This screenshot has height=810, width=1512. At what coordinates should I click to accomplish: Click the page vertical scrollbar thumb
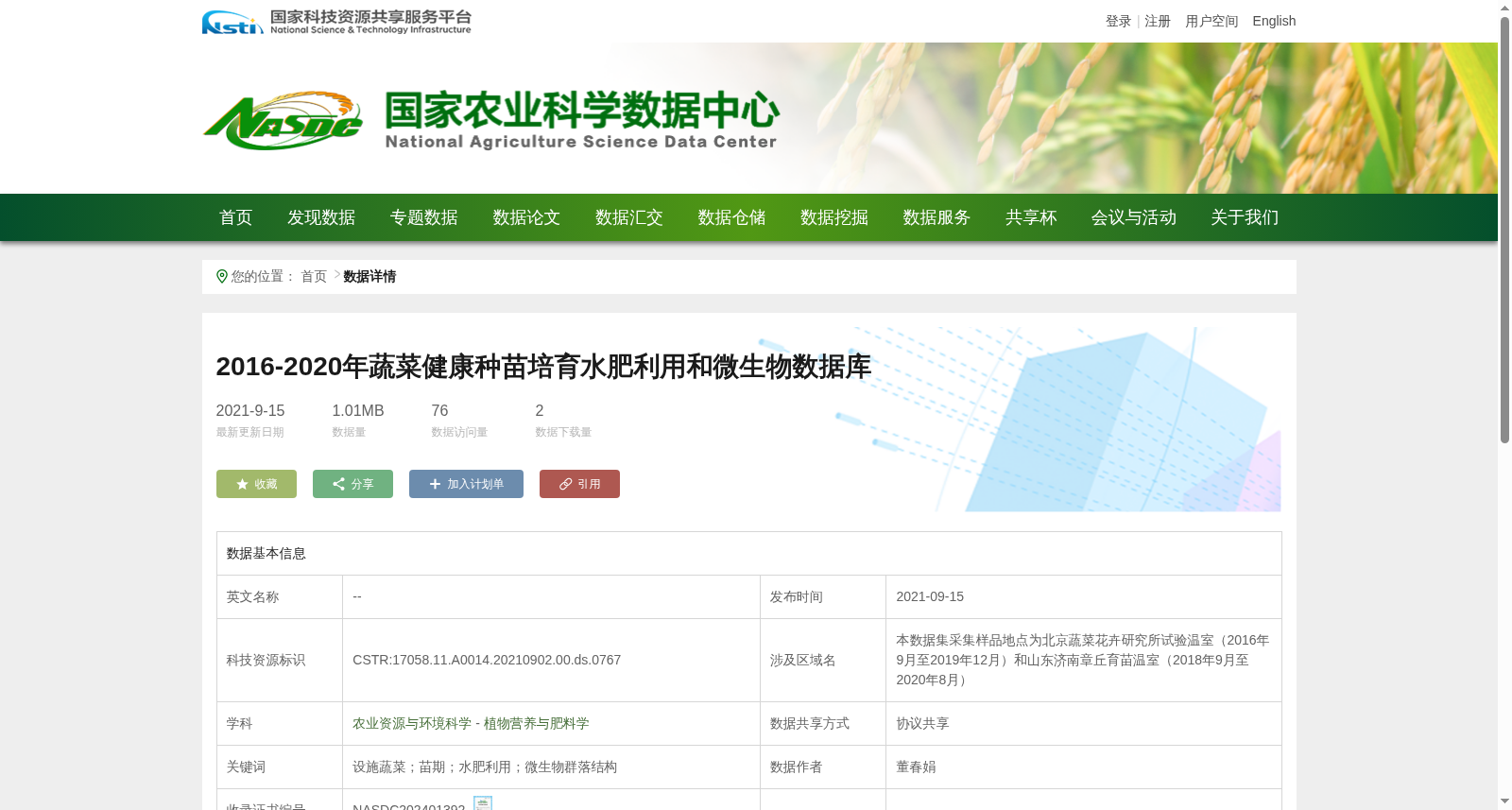1504,230
